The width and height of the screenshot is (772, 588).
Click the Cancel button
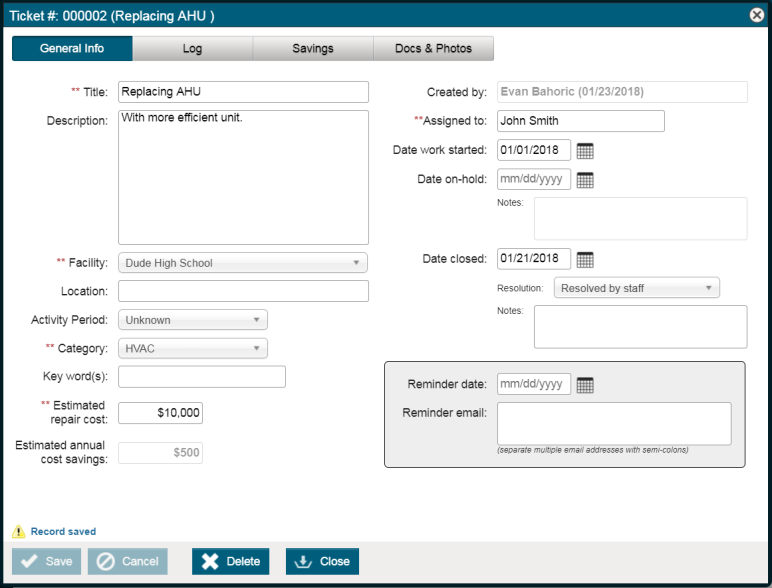click(x=128, y=561)
